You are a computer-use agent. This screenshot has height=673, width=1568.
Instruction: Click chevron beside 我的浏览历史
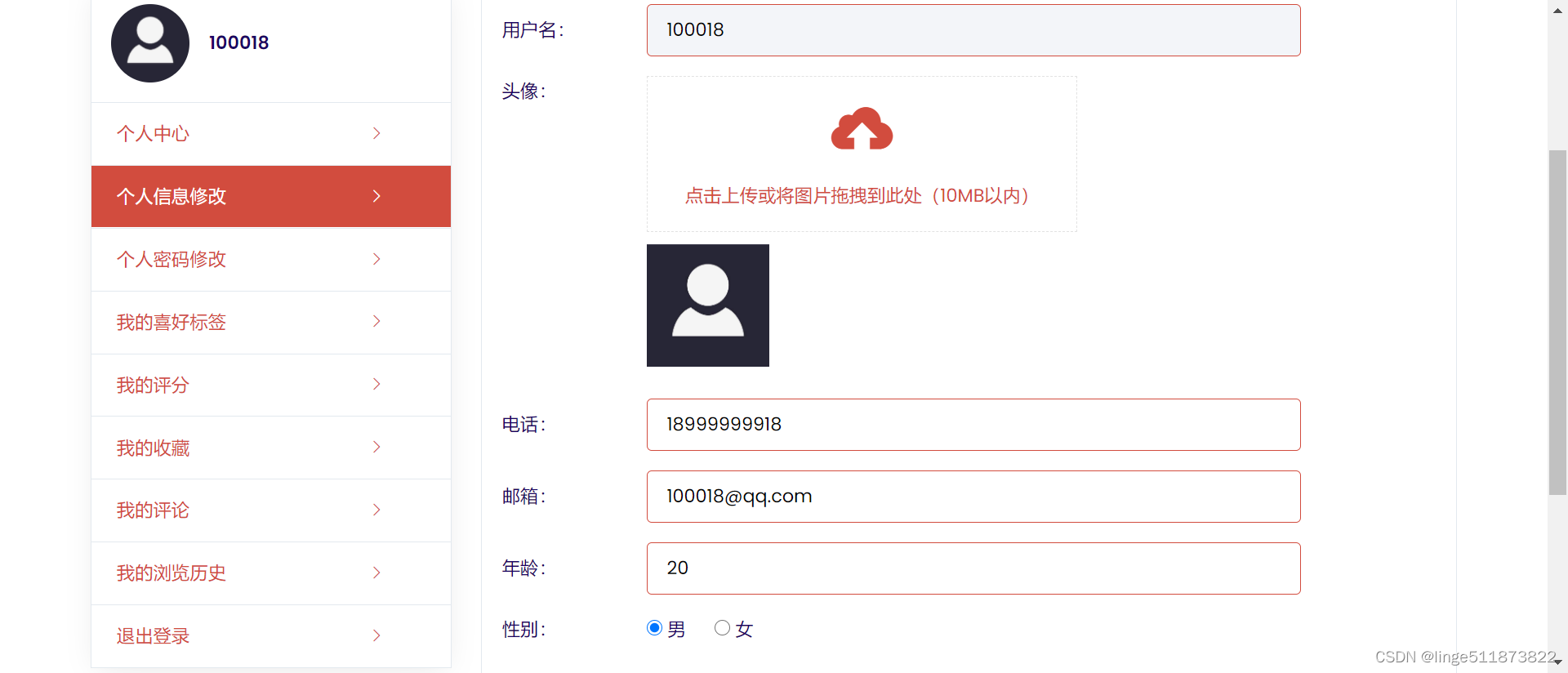coord(376,573)
